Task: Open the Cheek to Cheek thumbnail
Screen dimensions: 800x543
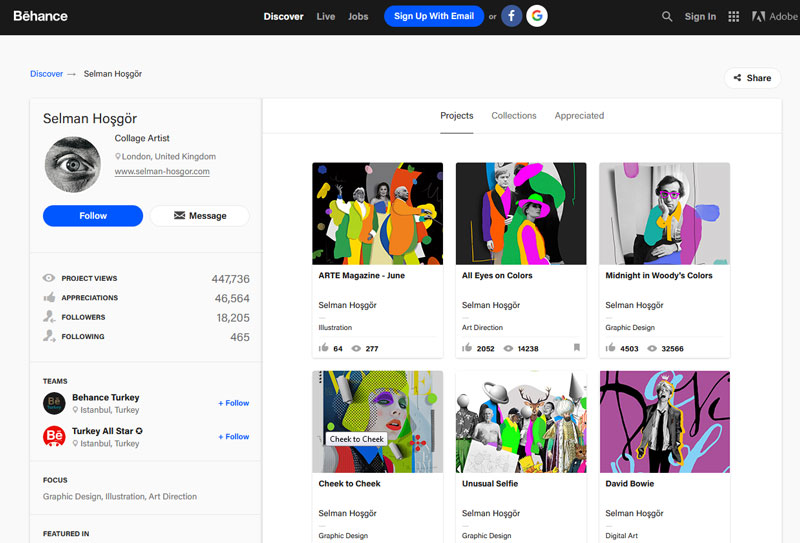Action: [x=378, y=422]
